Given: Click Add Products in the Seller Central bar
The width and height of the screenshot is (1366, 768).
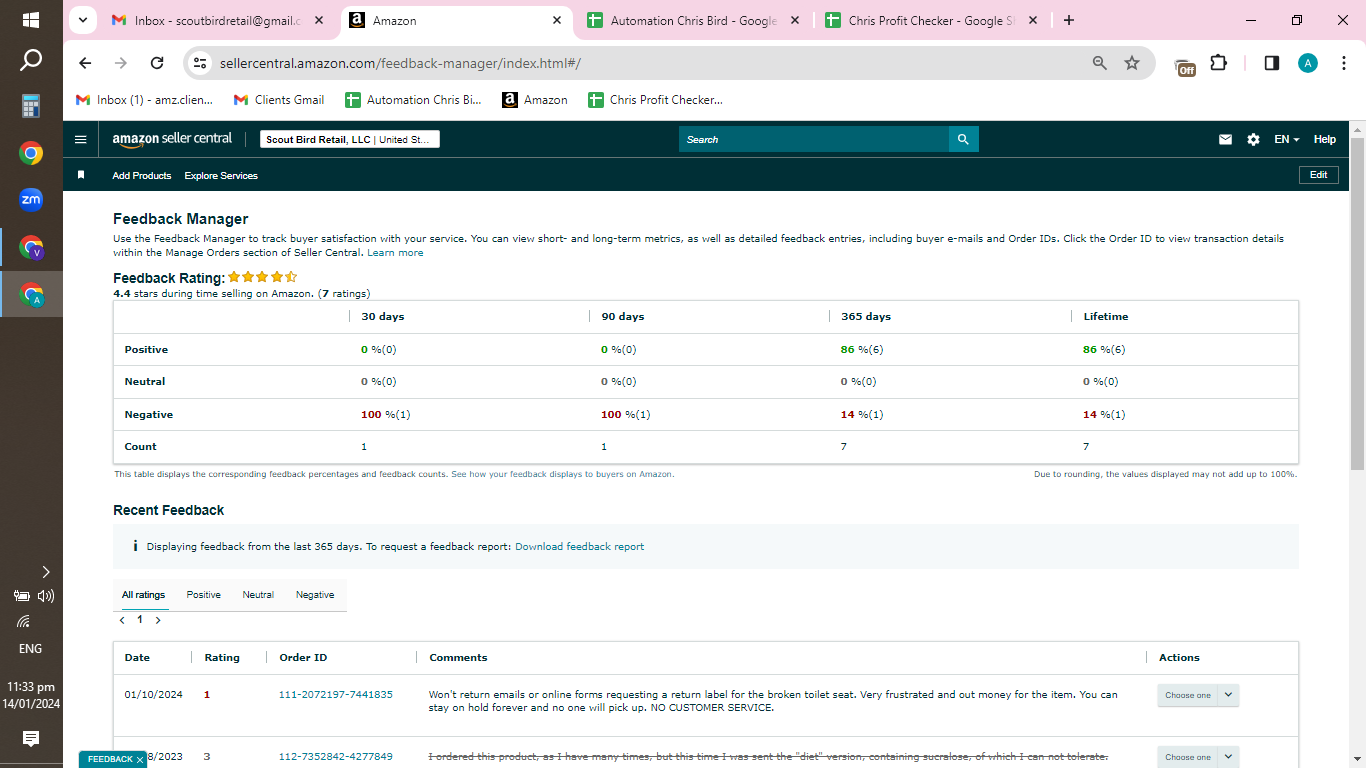Looking at the screenshot, I should point(142,176).
